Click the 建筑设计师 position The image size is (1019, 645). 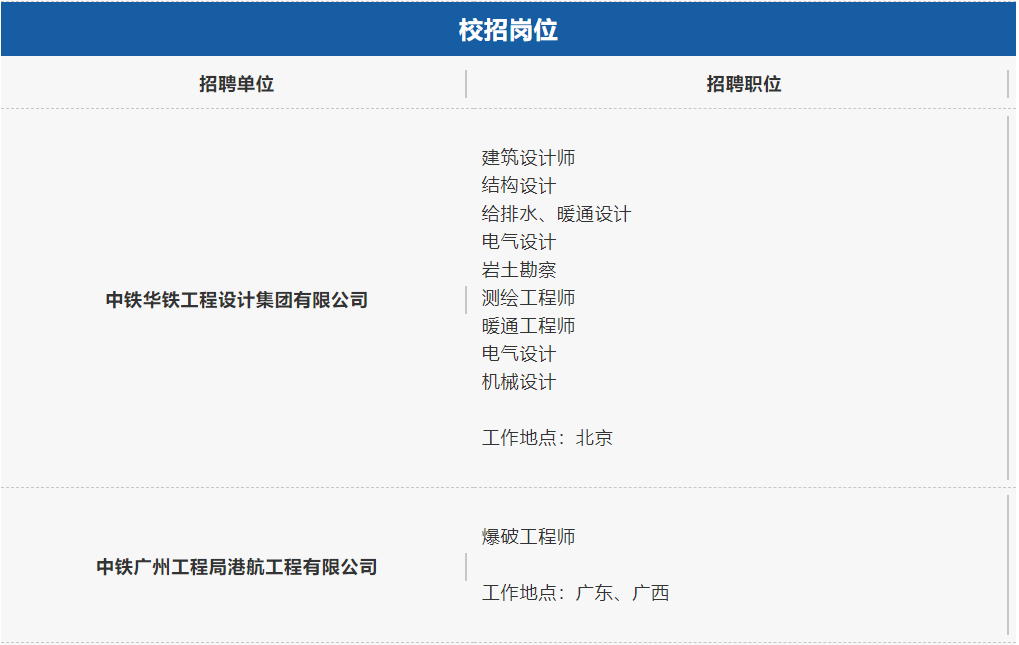(528, 158)
